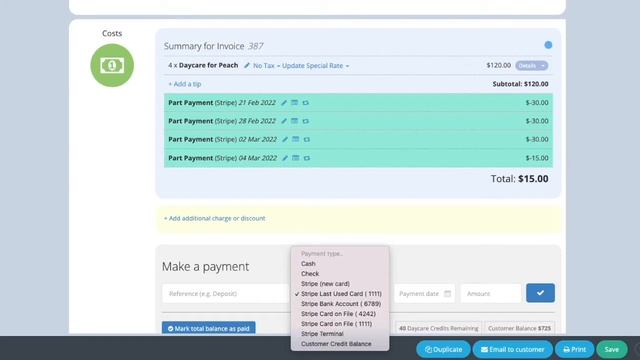Choose Stripe (new card) option
Image resolution: width=640 pixels, height=360 pixels.
coord(325,284)
